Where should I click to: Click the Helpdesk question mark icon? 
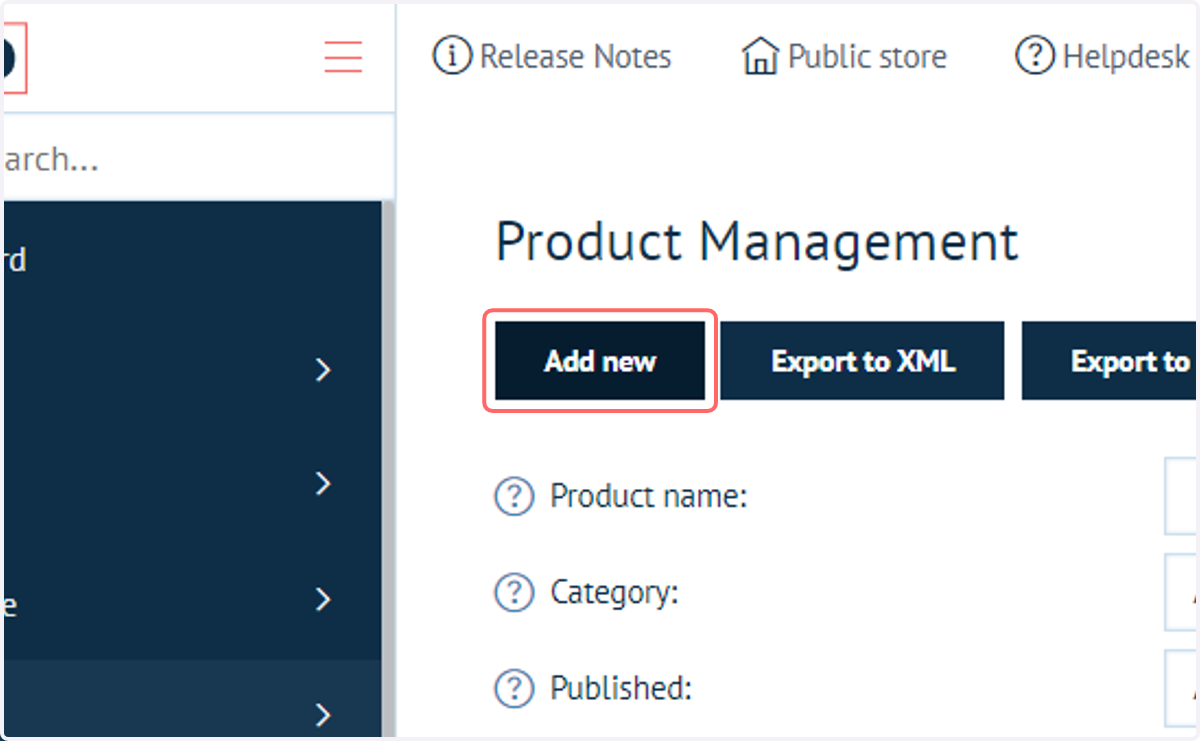[1035, 56]
